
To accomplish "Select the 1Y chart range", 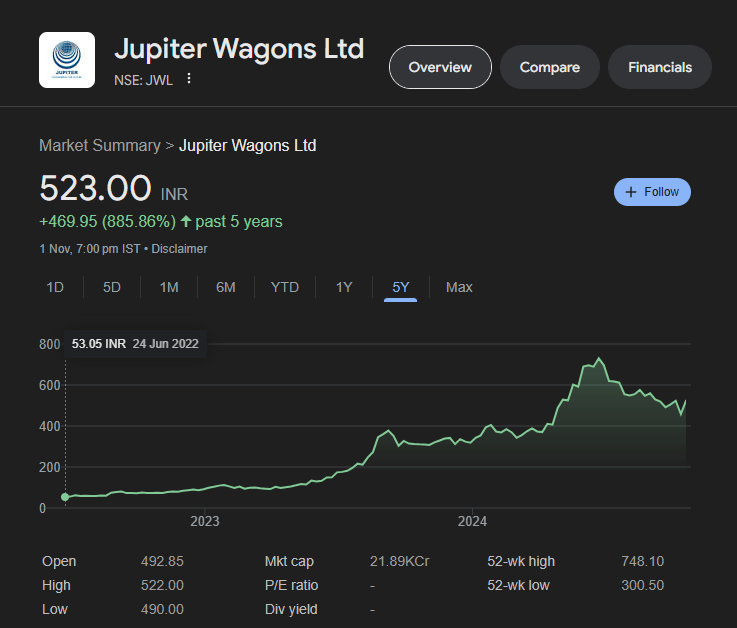I will pos(344,287).
